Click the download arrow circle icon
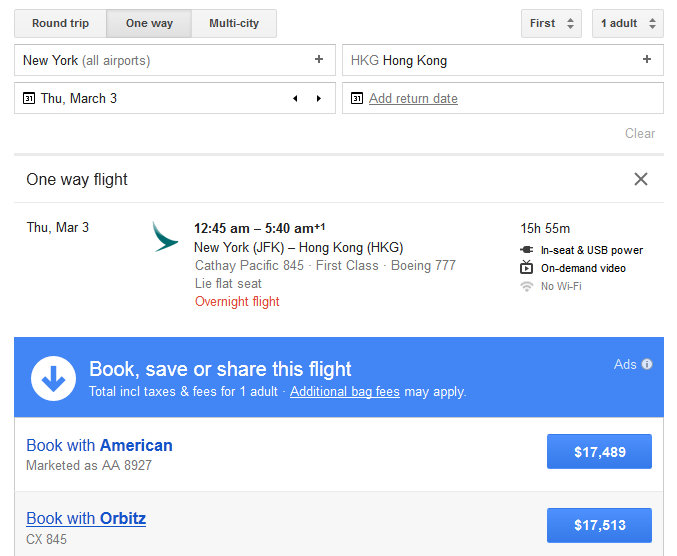Viewport: 677px width, 556px height. pos(54,378)
